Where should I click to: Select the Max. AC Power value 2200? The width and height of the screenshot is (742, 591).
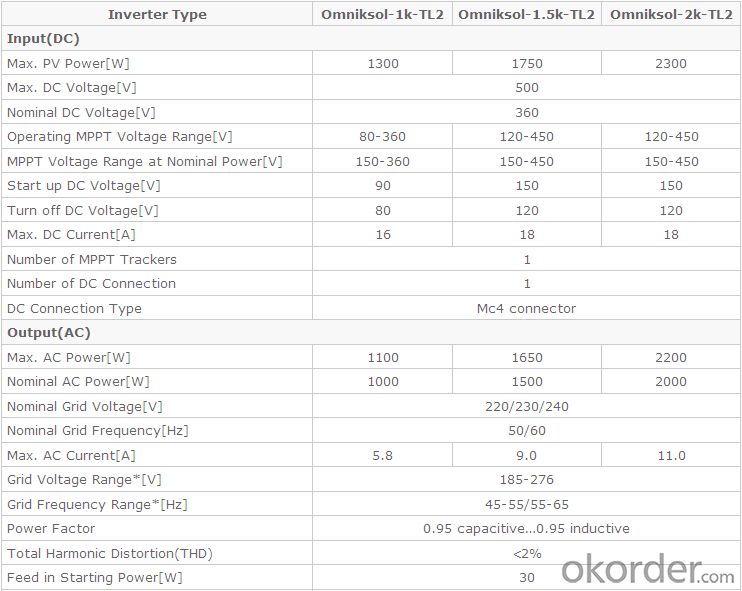click(x=671, y=357)
